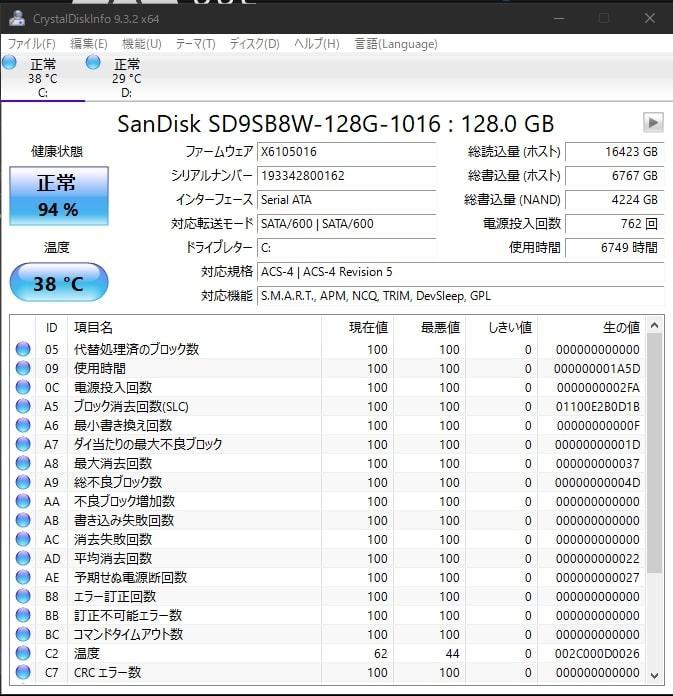
Task: Click the 最悪値 column header
Action: tap(429, 328)
